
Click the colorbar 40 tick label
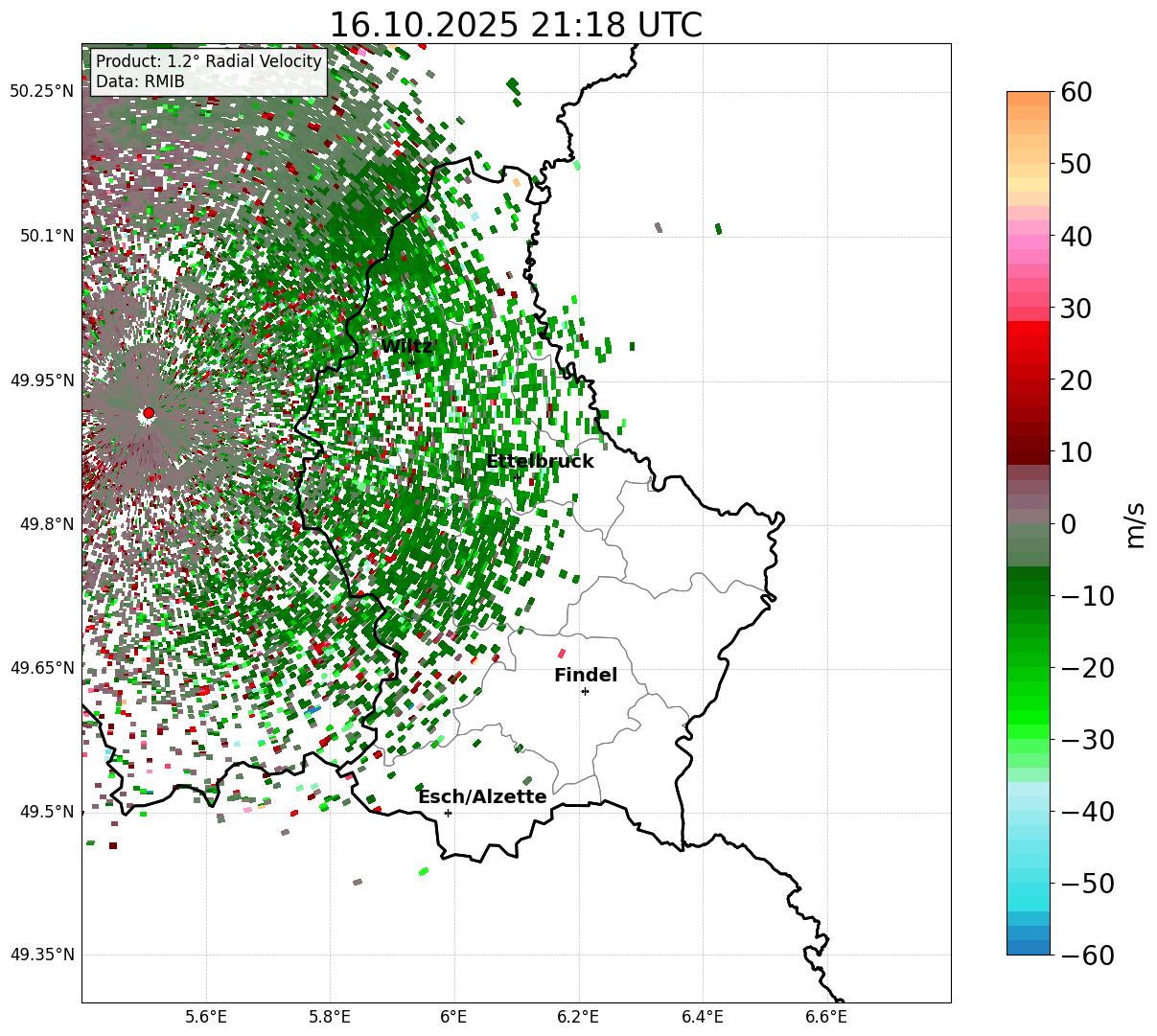(x=1076, y=236)
